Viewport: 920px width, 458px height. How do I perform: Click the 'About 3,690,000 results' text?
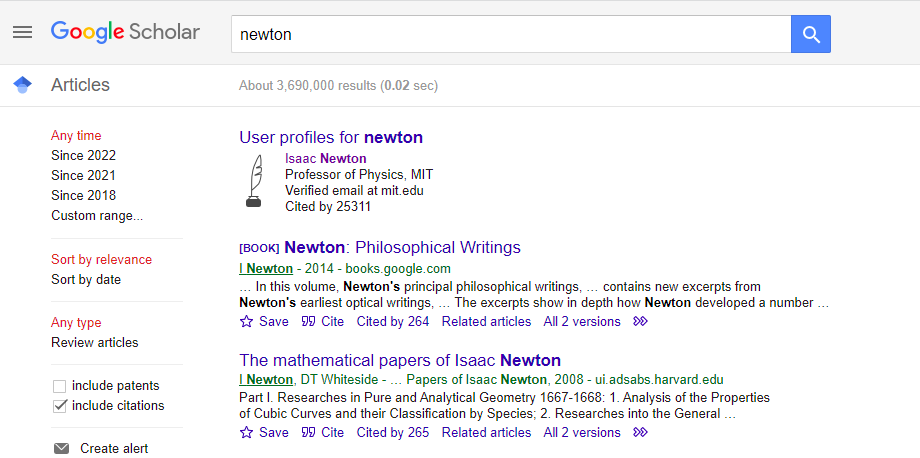(307, 86)
